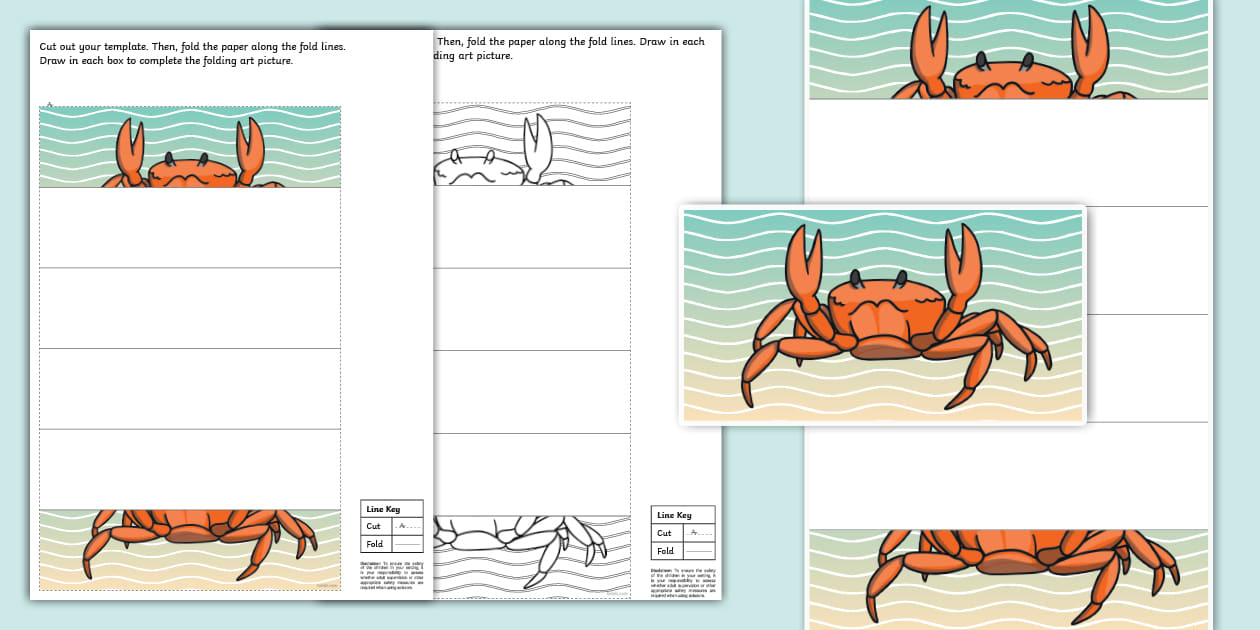Viewport: 1260px width, 630px height.
Task: Click the "Fold" label on the black-and-white worksheet key
Action: coord(665,551)
